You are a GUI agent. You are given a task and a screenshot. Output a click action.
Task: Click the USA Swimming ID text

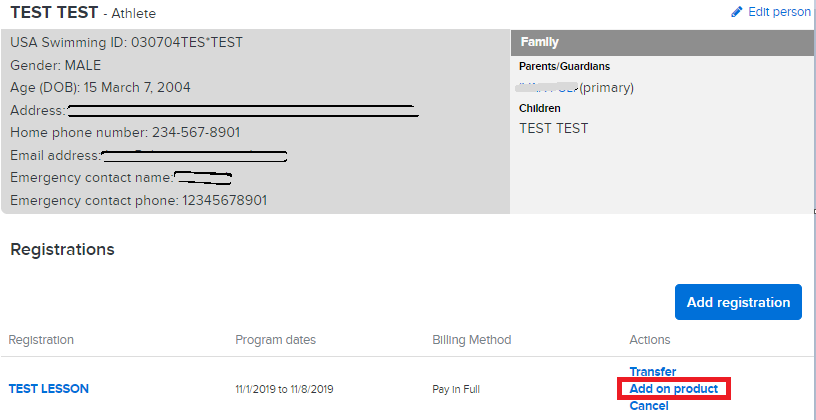(126, 42)
